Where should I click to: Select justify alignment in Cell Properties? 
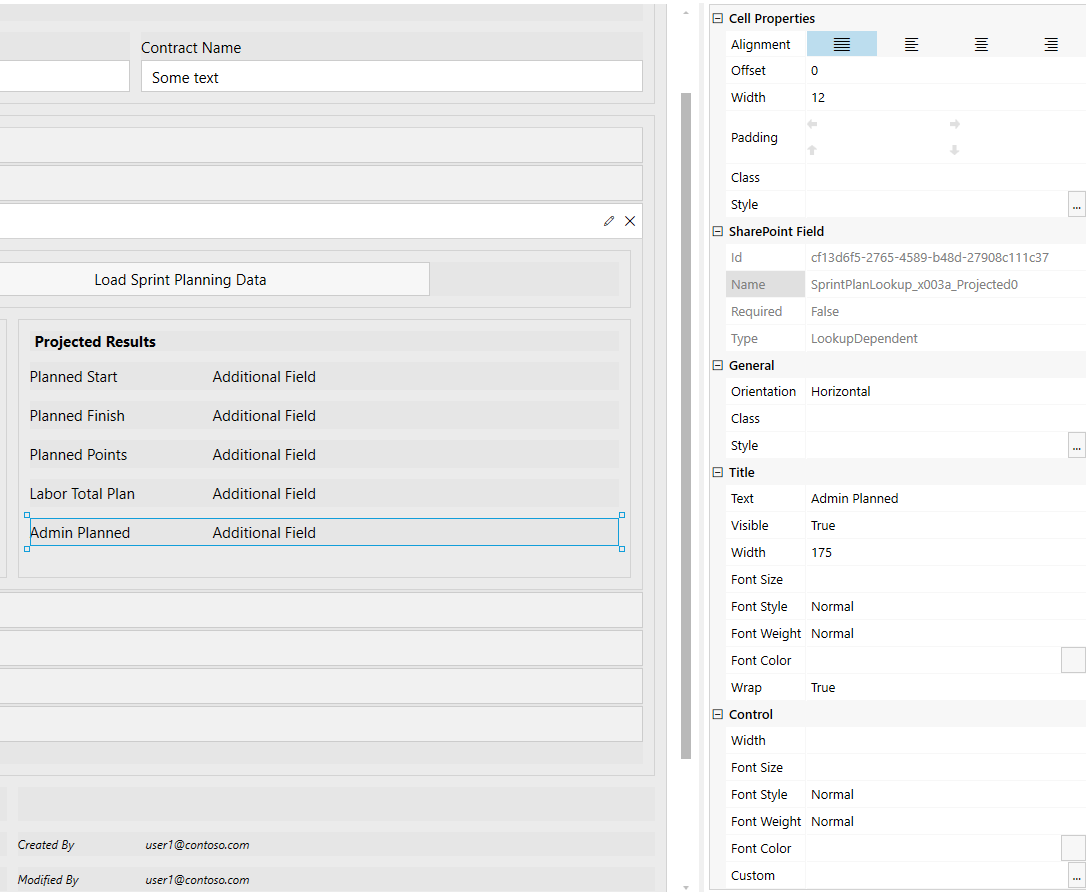point(842,44)
